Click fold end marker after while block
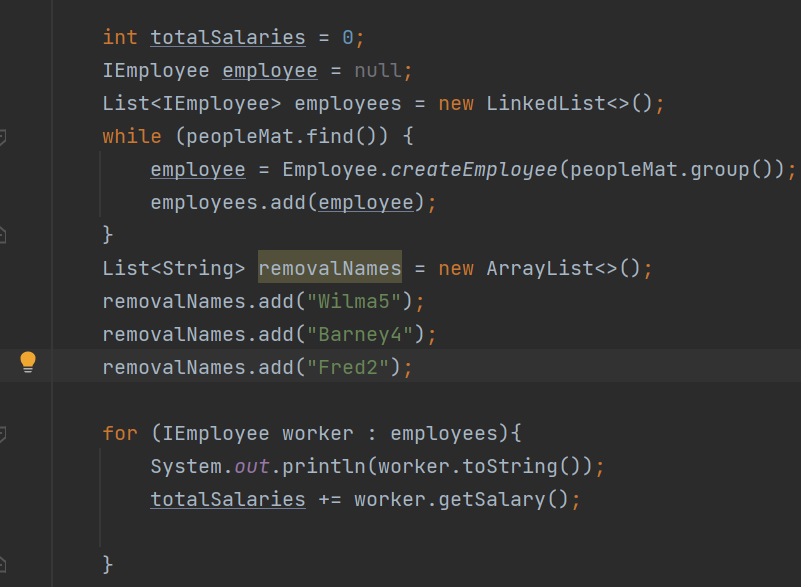The width and height of the screenshot is (801, 587). (x=2, y=236)
